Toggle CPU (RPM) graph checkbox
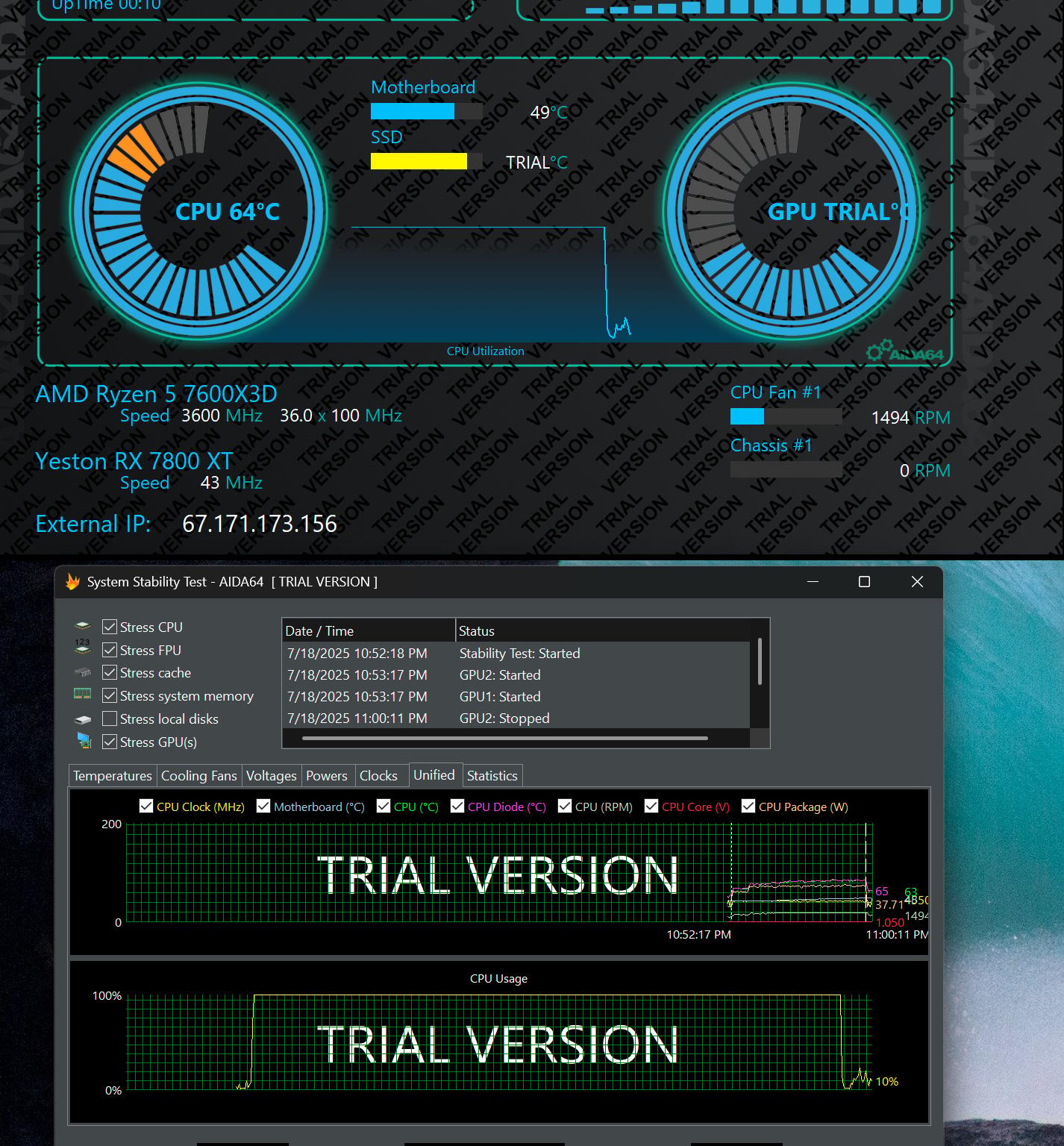This screenshot has height=1146, width=1064. 565,806
